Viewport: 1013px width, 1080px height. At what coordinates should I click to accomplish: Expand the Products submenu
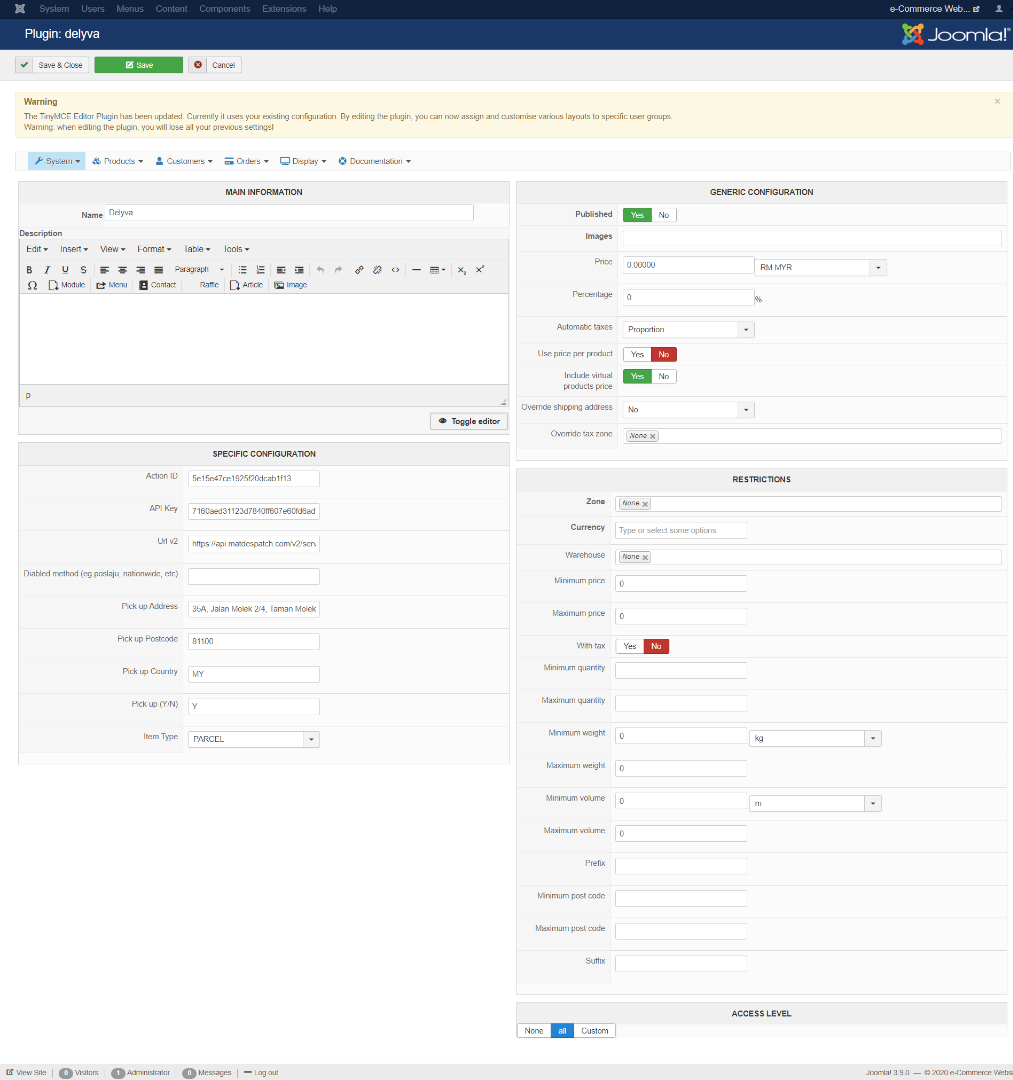118,161
